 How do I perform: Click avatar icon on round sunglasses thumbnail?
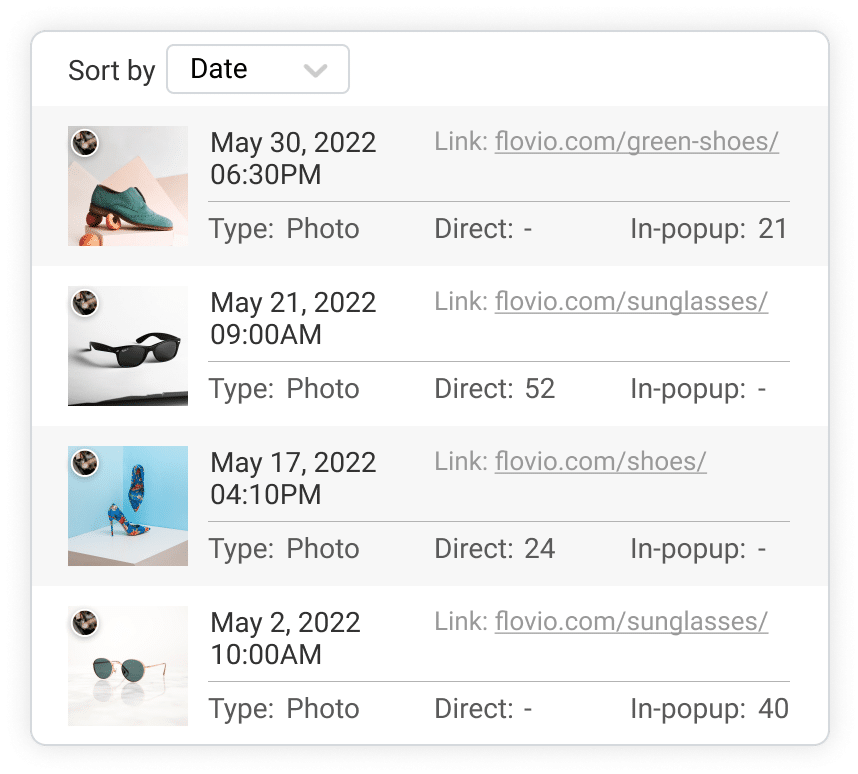[85, 623]
